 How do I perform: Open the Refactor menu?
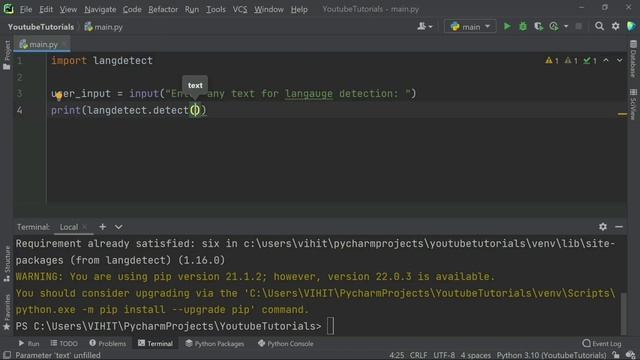(x=163, y=9)
